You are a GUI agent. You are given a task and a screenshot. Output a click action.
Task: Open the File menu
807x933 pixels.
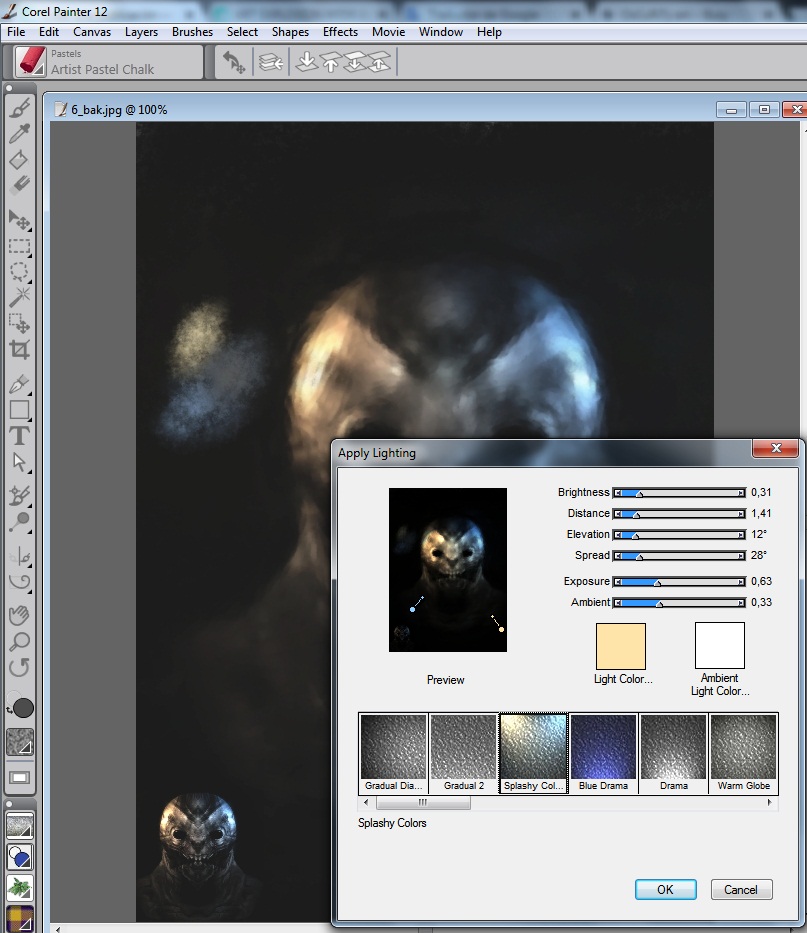coord(16,32)
